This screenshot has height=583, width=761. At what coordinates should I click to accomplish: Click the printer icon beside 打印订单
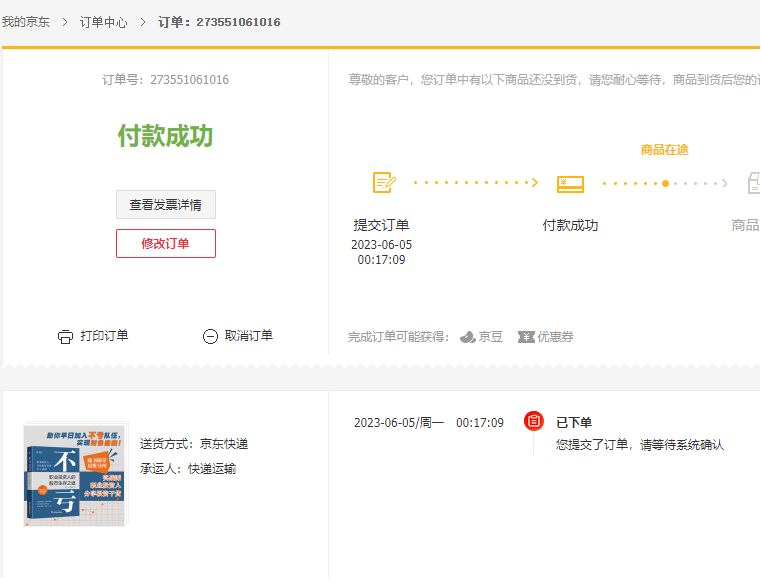tap(65, 337)
